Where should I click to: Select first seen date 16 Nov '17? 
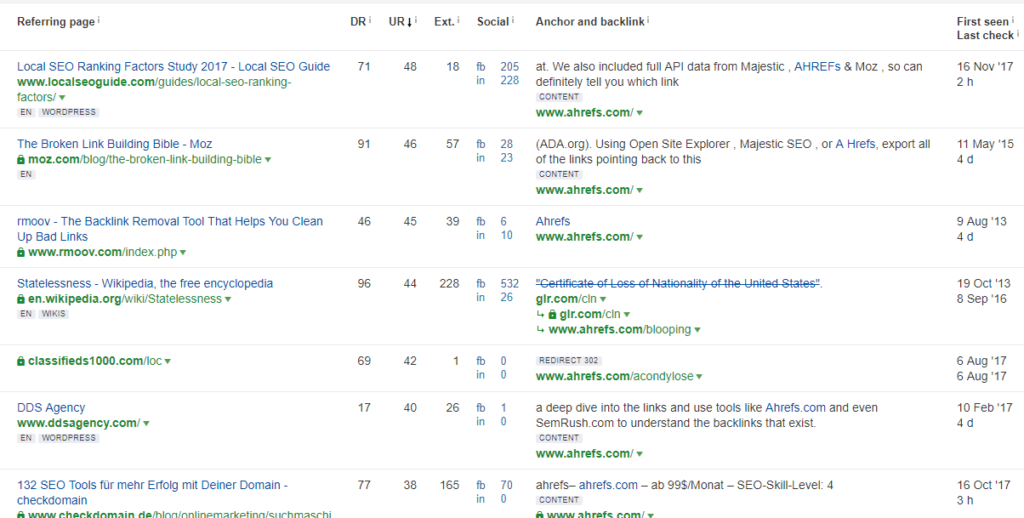click(985, 67)
